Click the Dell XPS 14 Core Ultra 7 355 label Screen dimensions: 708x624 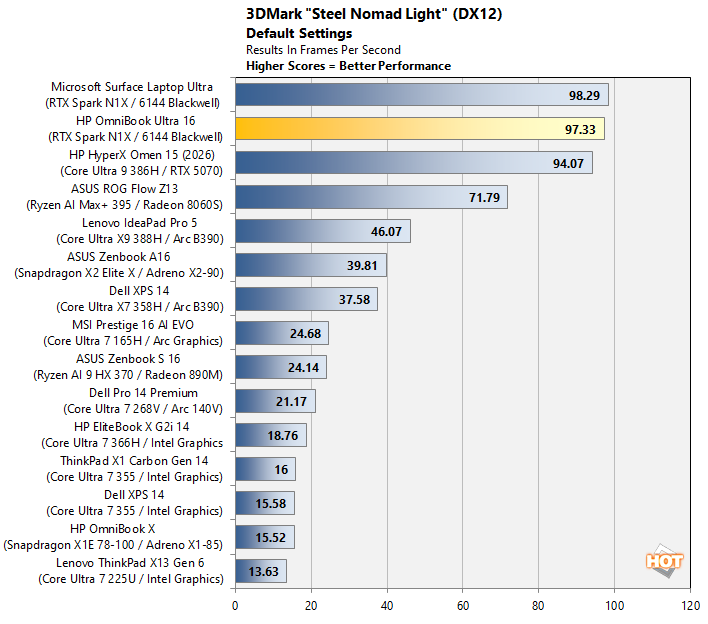134,503
